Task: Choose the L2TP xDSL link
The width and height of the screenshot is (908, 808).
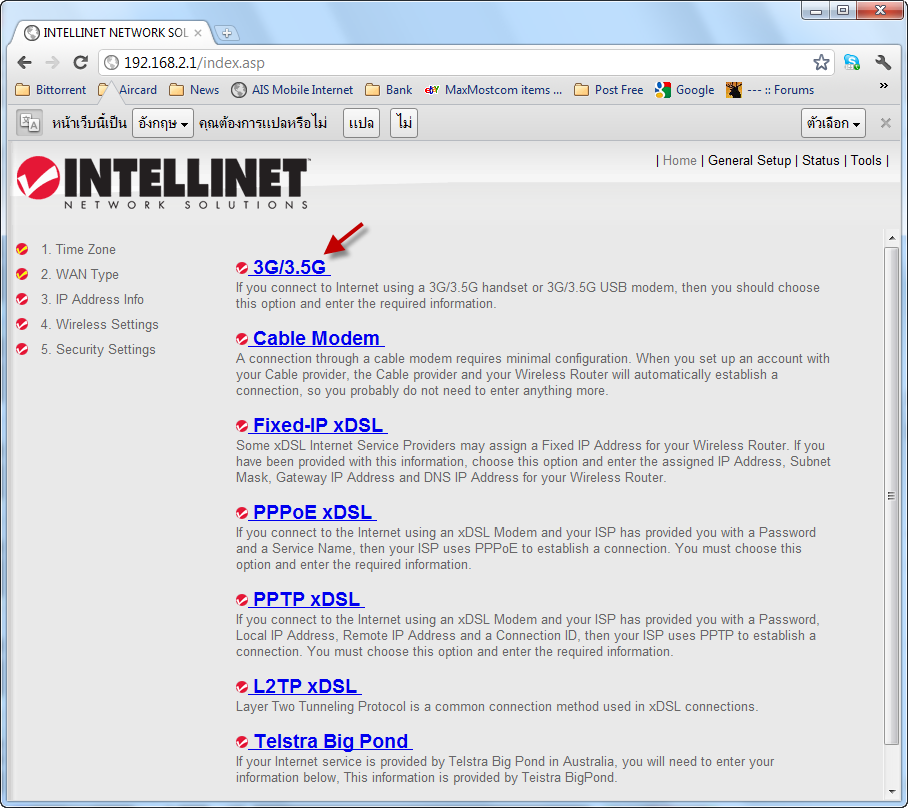Action: 305,686
